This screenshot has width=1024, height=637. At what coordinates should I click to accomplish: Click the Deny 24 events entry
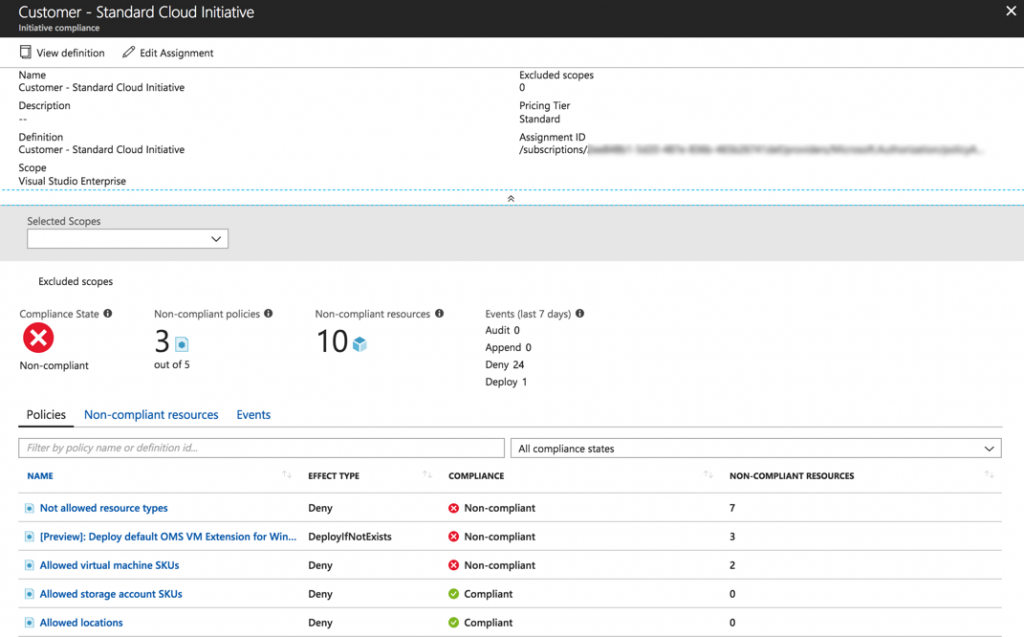point(504,365)
